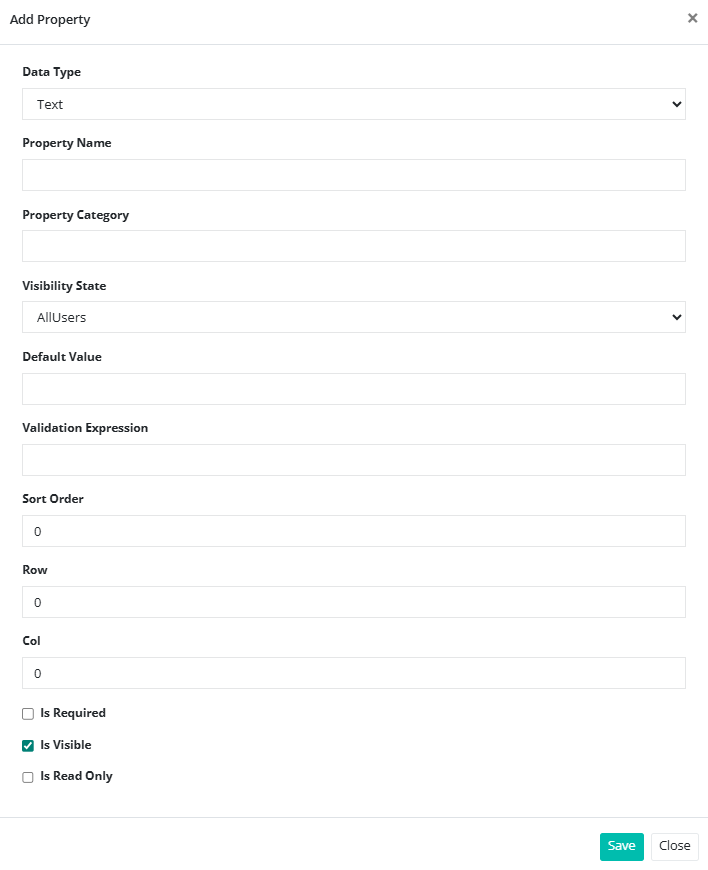Click the Is Required label text
708x870 pixels.
(73, 713)
